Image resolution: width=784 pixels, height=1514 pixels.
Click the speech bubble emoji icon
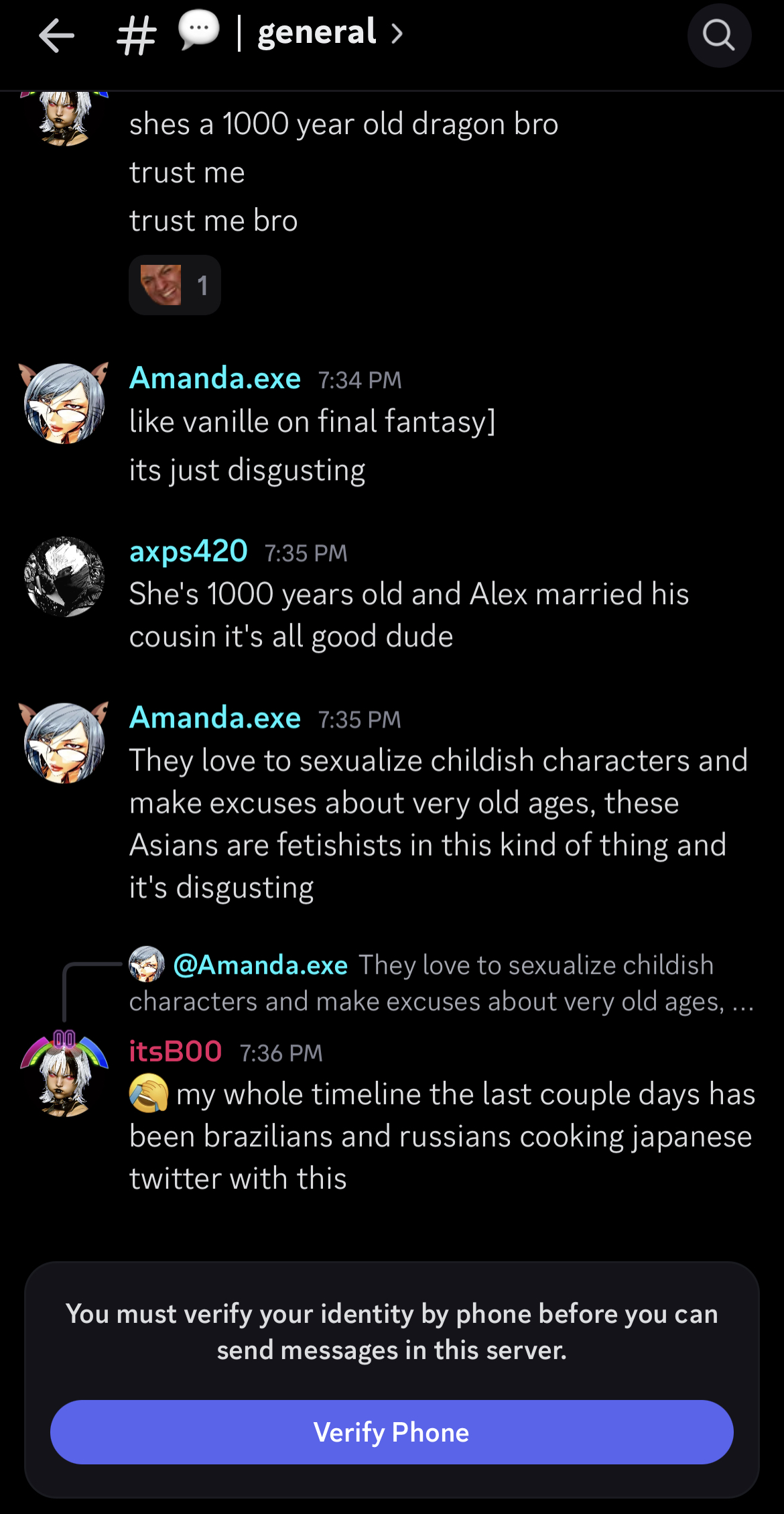[x=198, y=31]
